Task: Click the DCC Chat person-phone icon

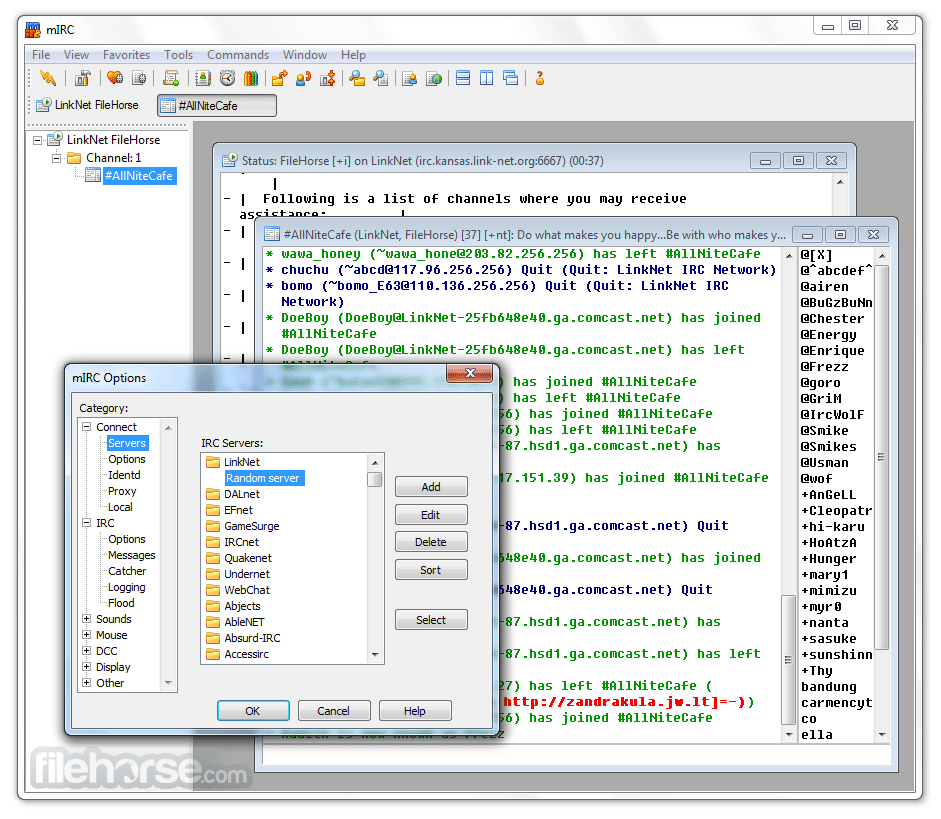Action: (304, 78)
